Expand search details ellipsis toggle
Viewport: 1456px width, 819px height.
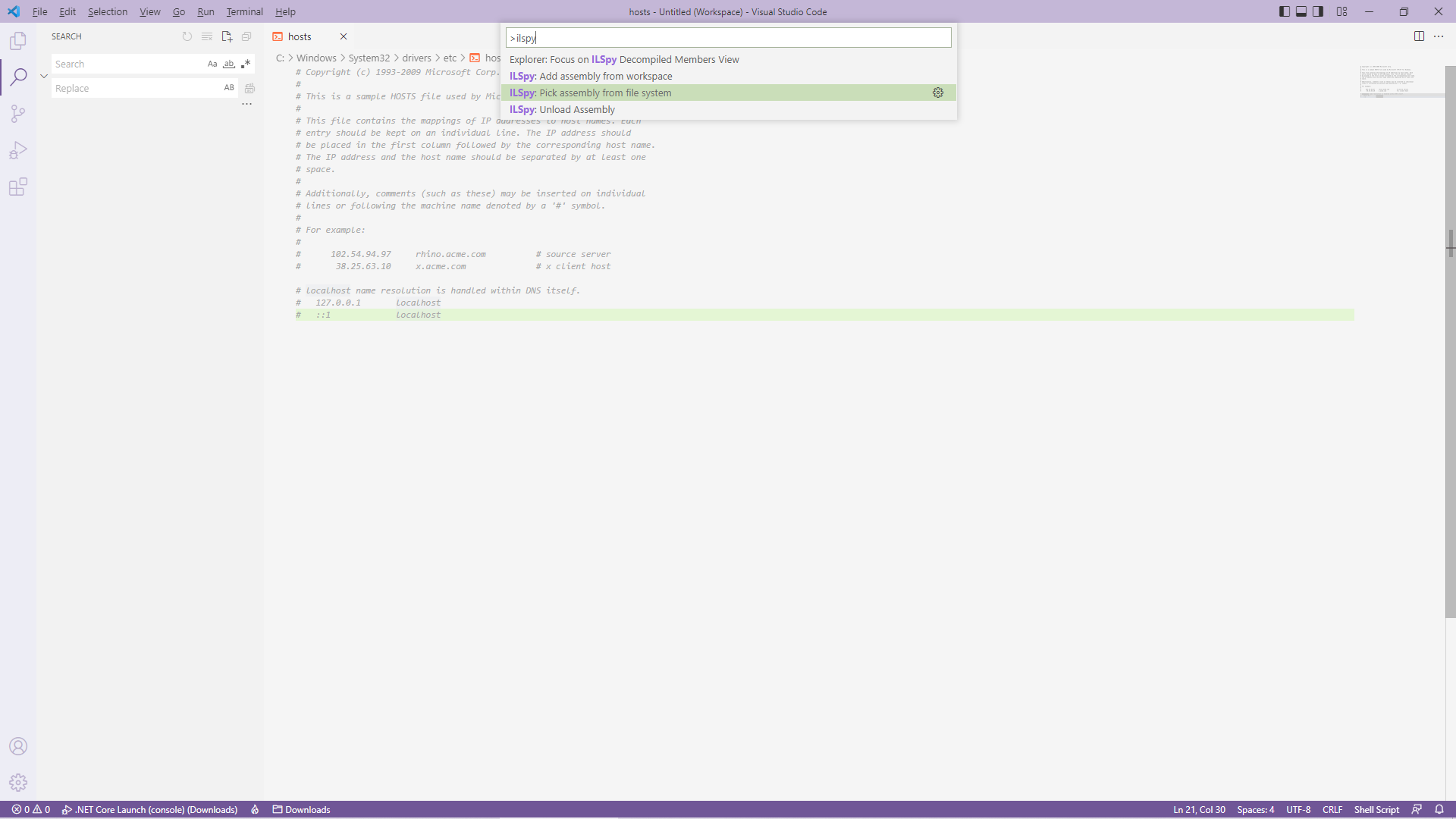[x=246, y=104]
